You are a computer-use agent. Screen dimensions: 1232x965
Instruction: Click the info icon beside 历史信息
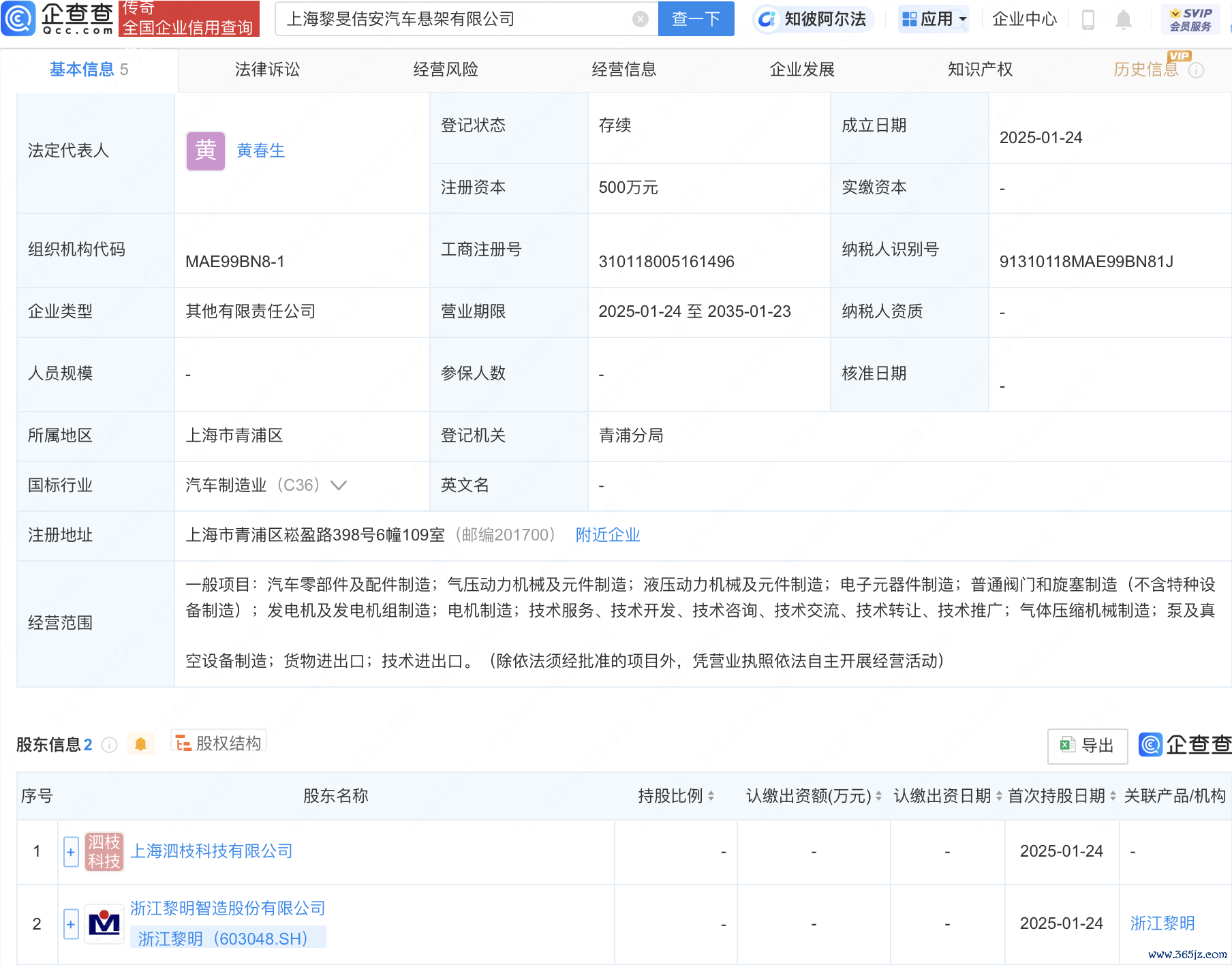click(1196, 70)
